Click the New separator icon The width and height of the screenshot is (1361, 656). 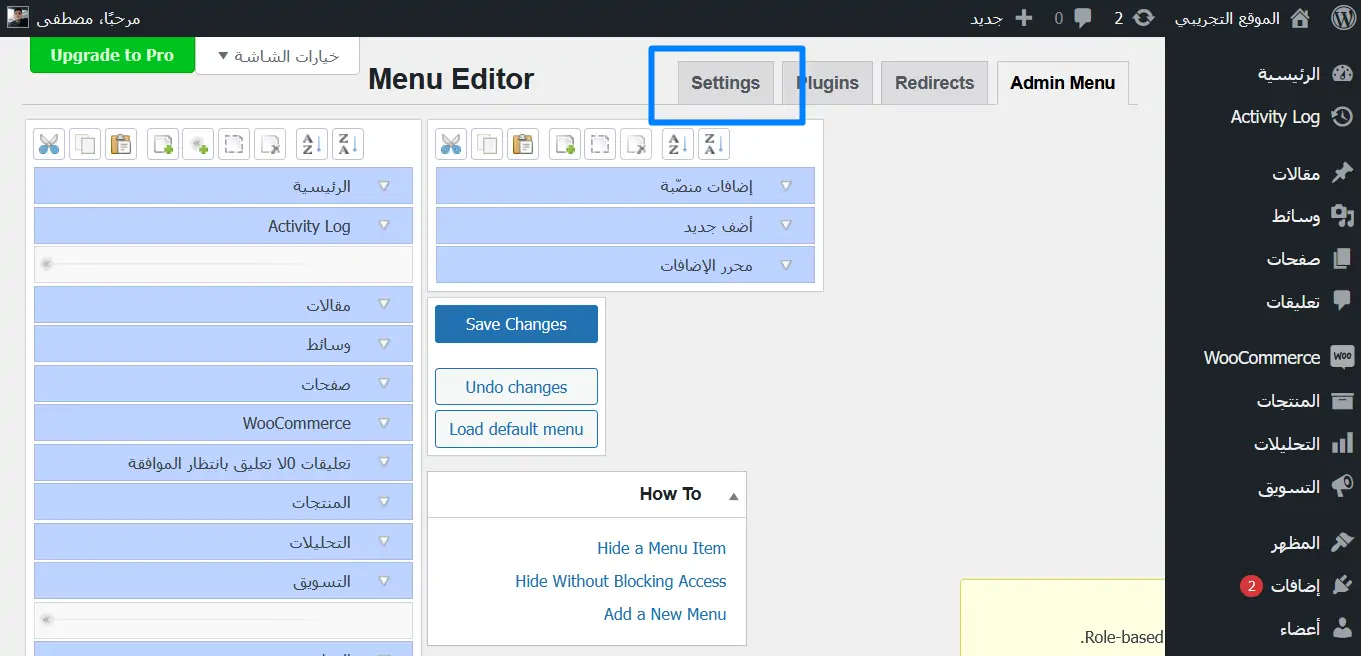tap(199, 144)
